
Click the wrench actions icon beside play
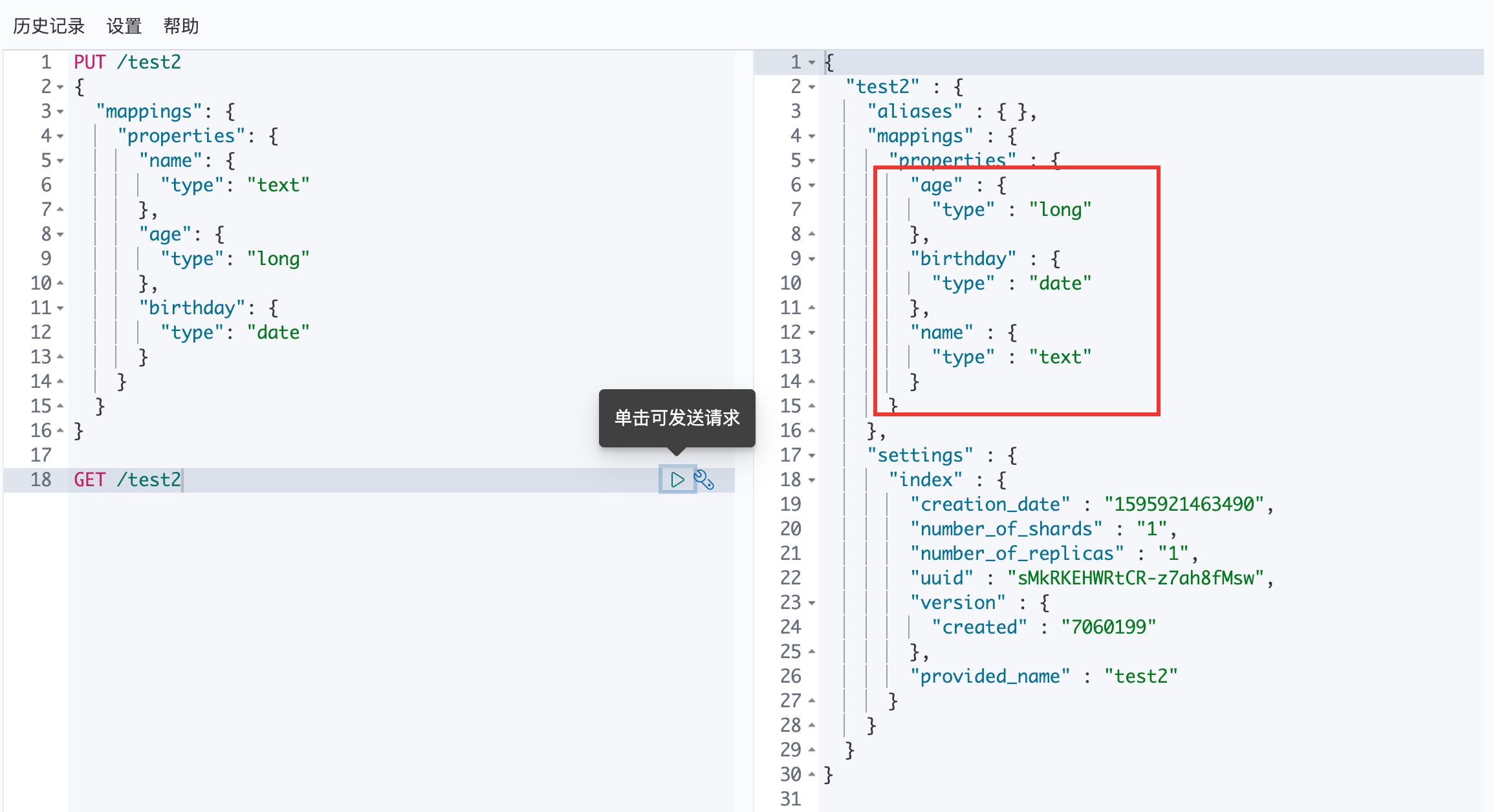[x=704, y=480]
